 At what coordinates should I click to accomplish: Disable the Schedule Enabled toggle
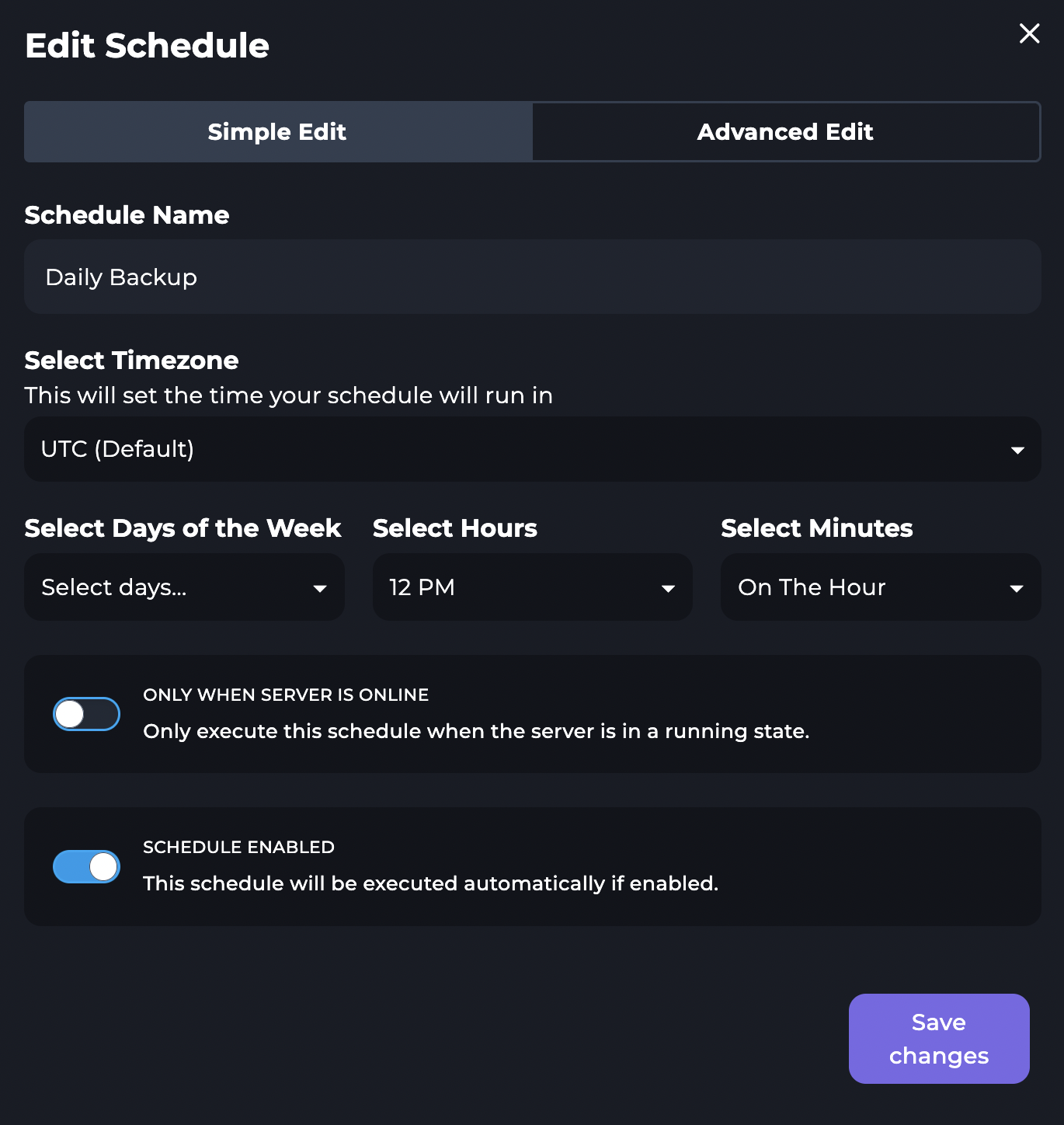pyautogui.click(x=86, y=866)
